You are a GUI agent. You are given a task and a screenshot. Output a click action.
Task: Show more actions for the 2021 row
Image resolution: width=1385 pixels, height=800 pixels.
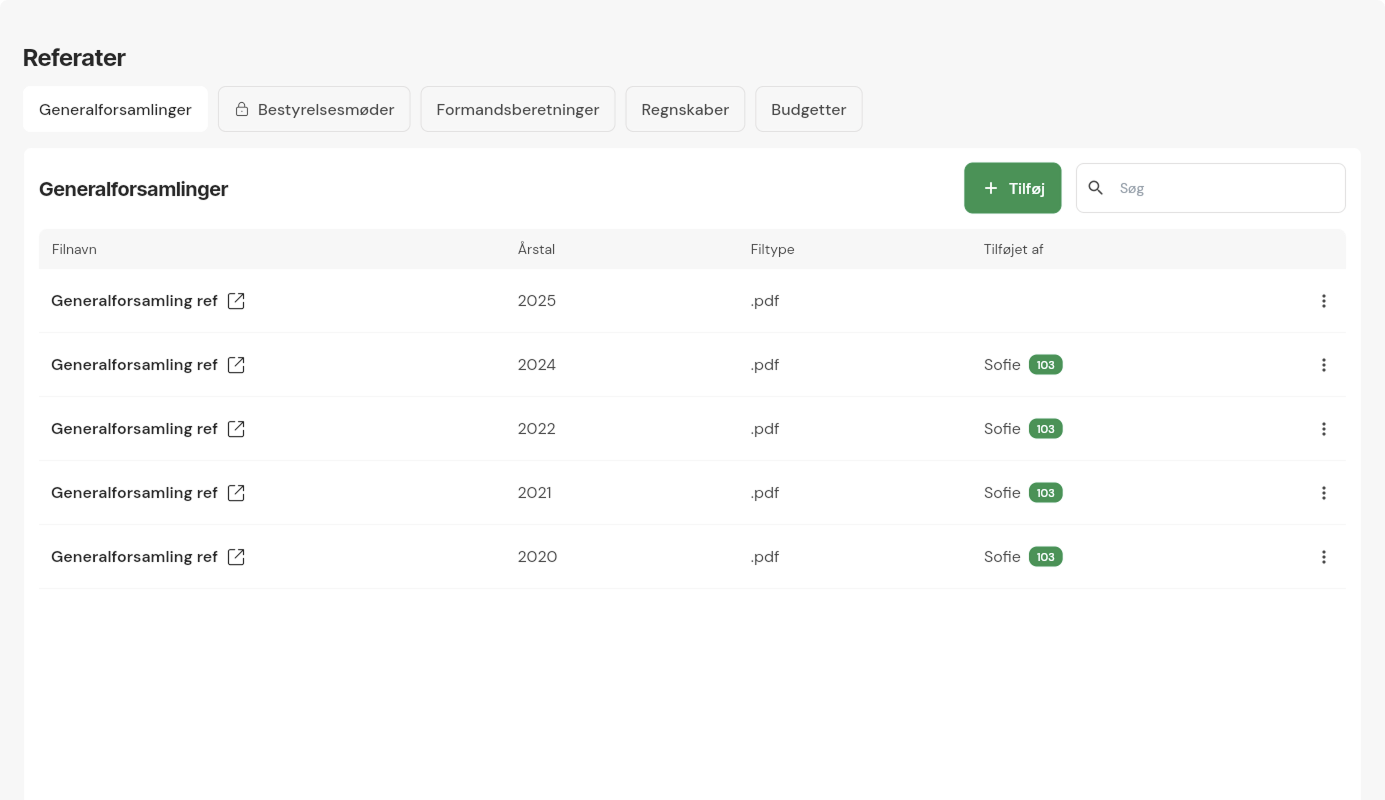[x=1323, y=493]
